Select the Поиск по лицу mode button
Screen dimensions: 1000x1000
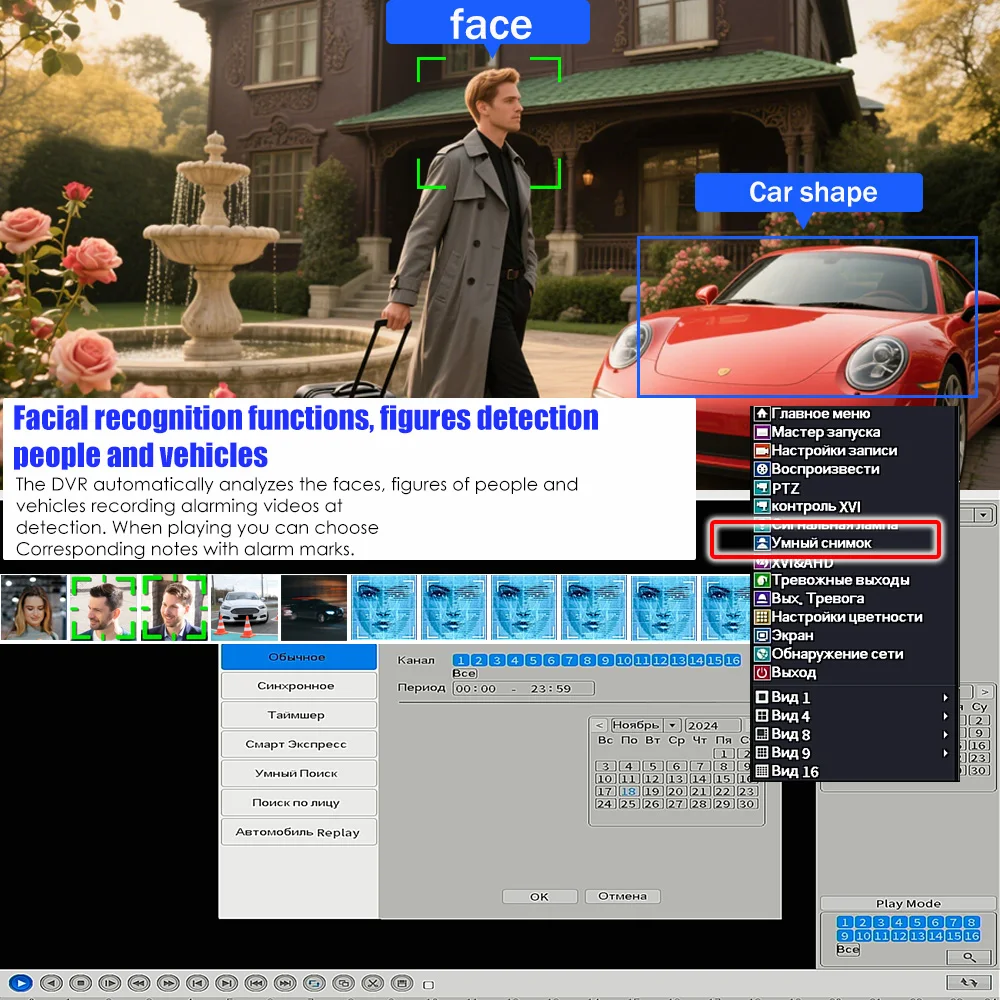[x=297, y=802]
